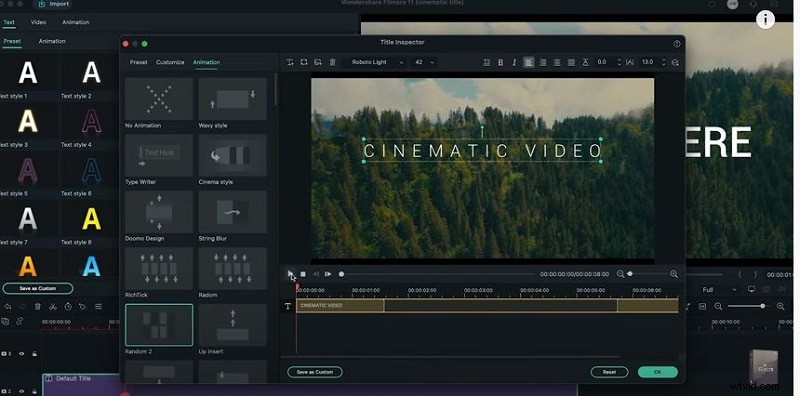This screenshot has height=396, width=800.
Task: Switch to the Customize tab
Action: click(x=170, y=62)
